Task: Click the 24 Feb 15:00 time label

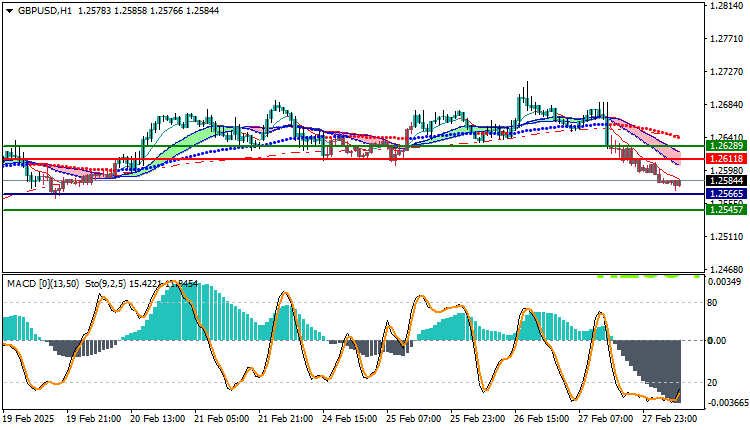Action: point(350,419)
